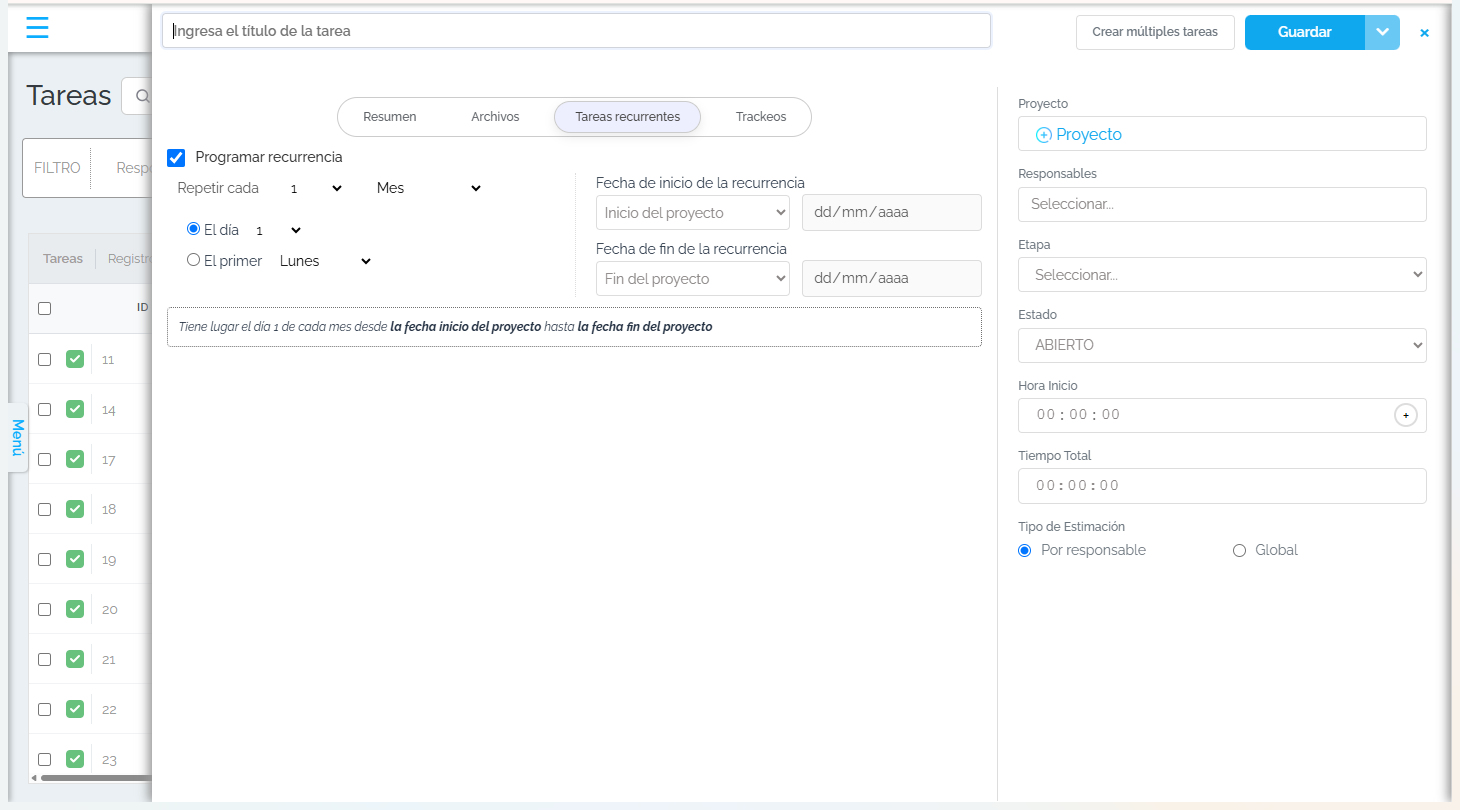The height and width of the screenshot is (810, 1460).
Task: Choose Global estimation type
Action: [1240, 550]
